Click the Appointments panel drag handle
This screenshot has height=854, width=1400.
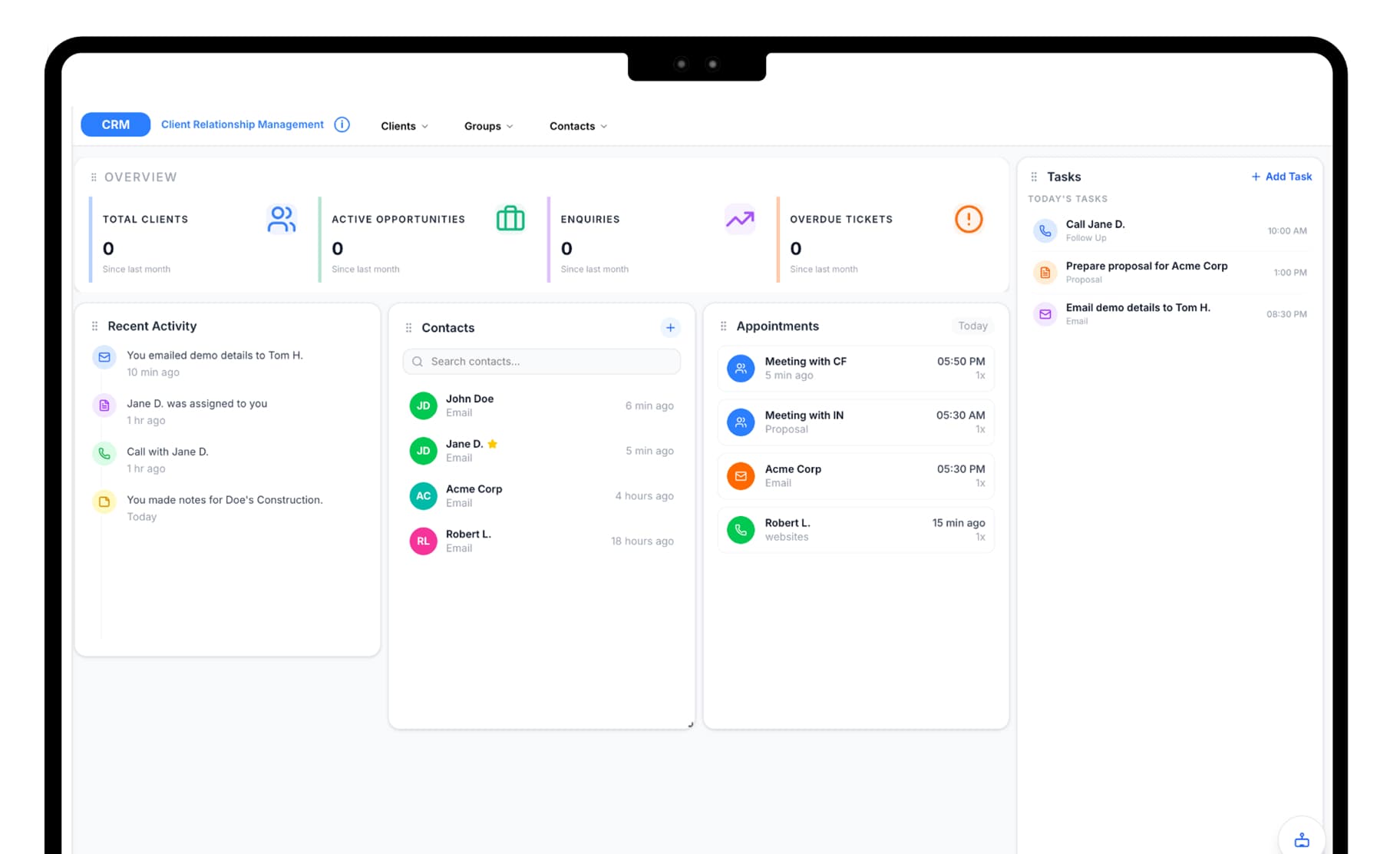[723, 326]
